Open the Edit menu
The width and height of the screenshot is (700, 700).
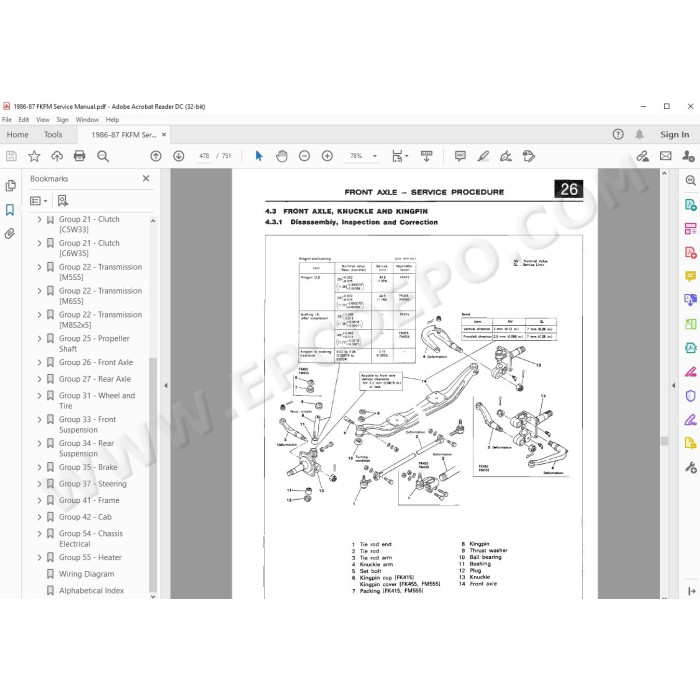[x=24, y=120]
